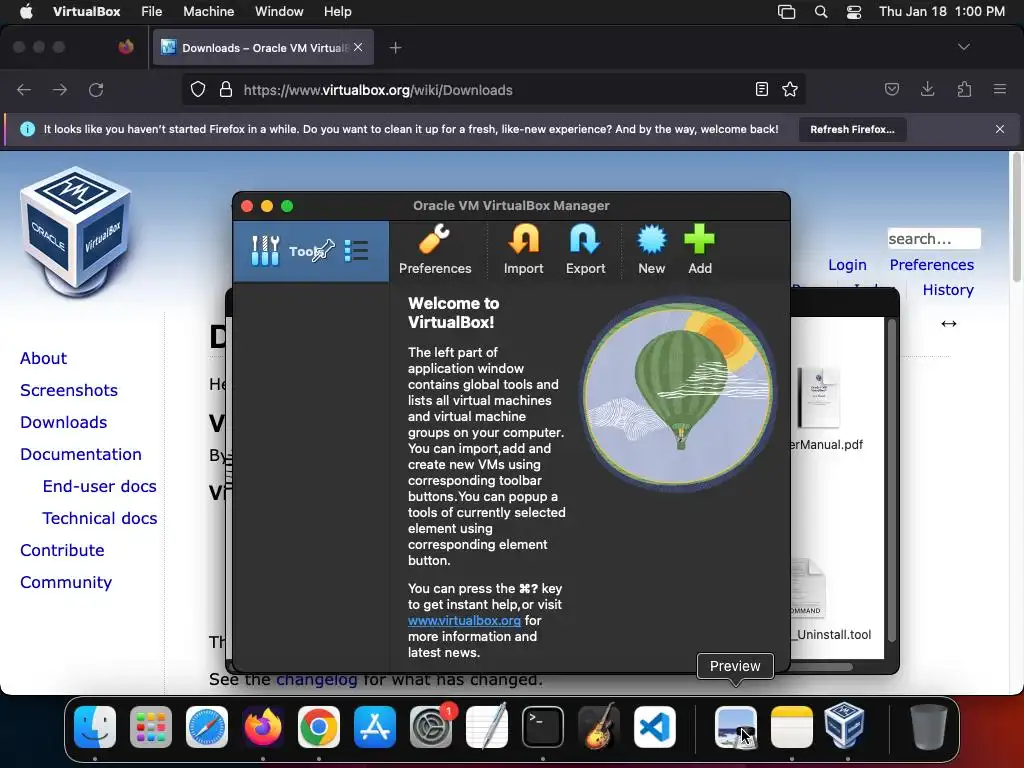View site security padlock info
The width and height of the screenshot is (1024, 768).
[x=226, y=89]
